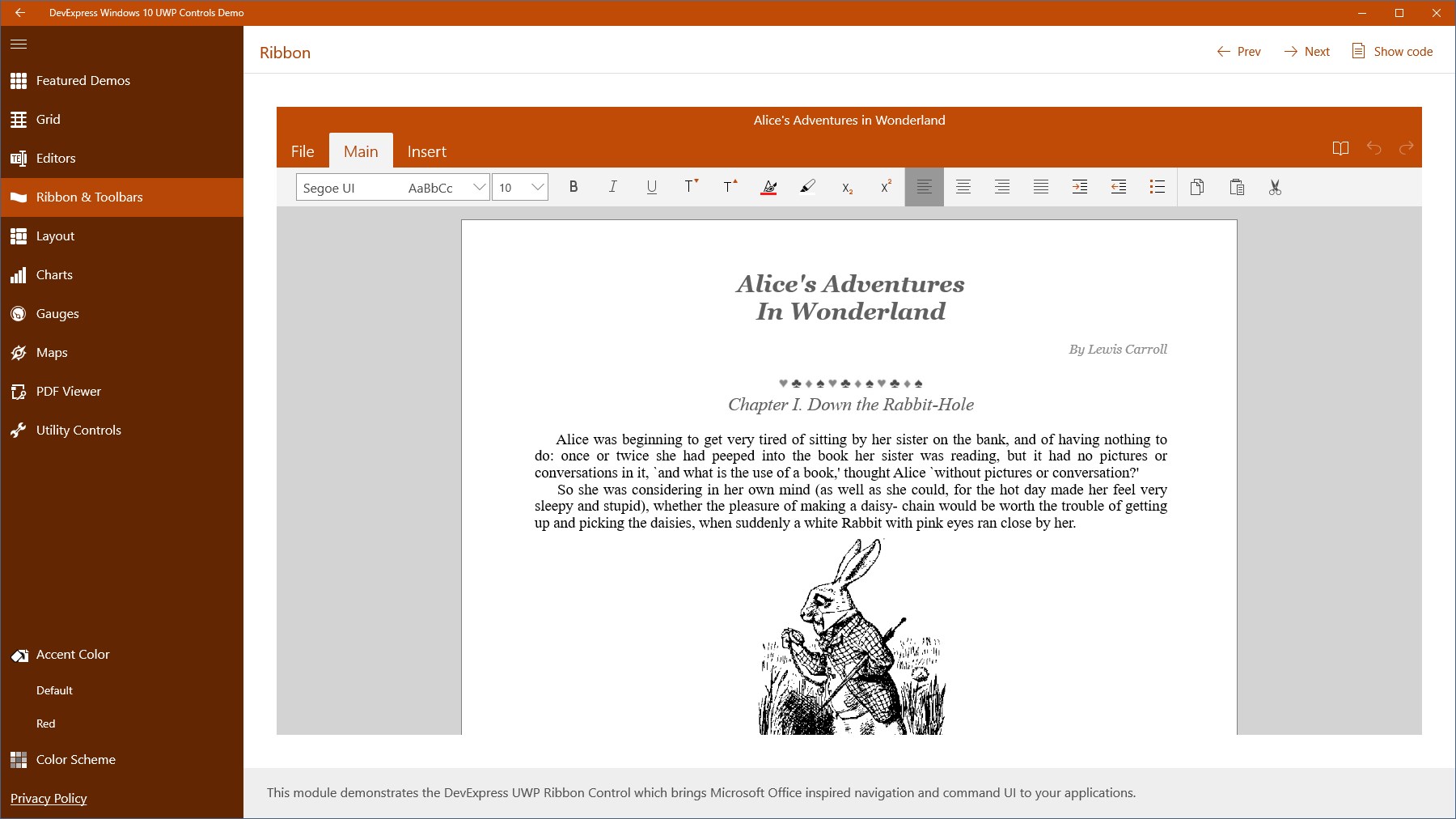This screenshot has width=1456, height=819.
Task: Toggle subscript formatting
Action: 847,187
